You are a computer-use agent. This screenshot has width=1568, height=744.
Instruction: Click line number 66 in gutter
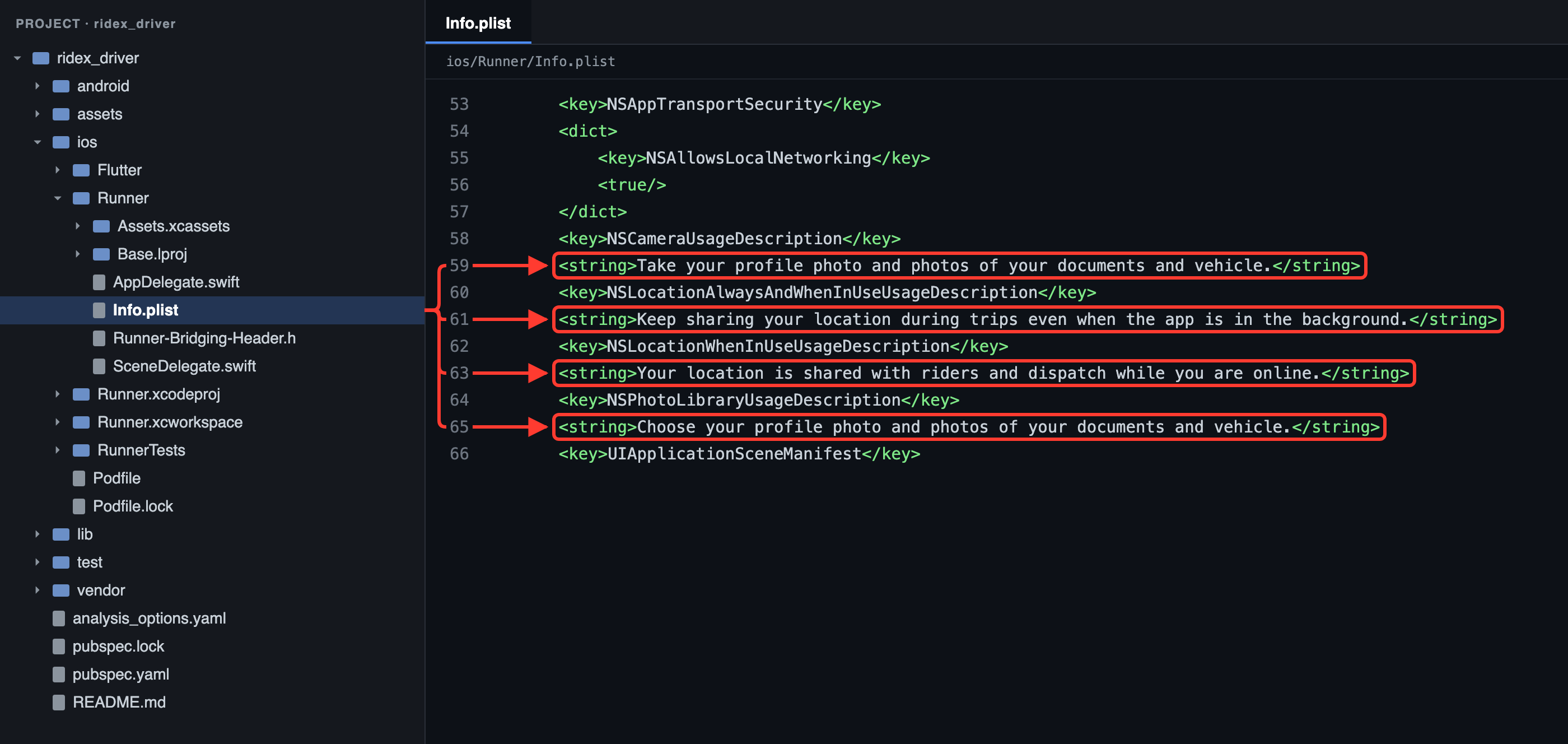459,454
